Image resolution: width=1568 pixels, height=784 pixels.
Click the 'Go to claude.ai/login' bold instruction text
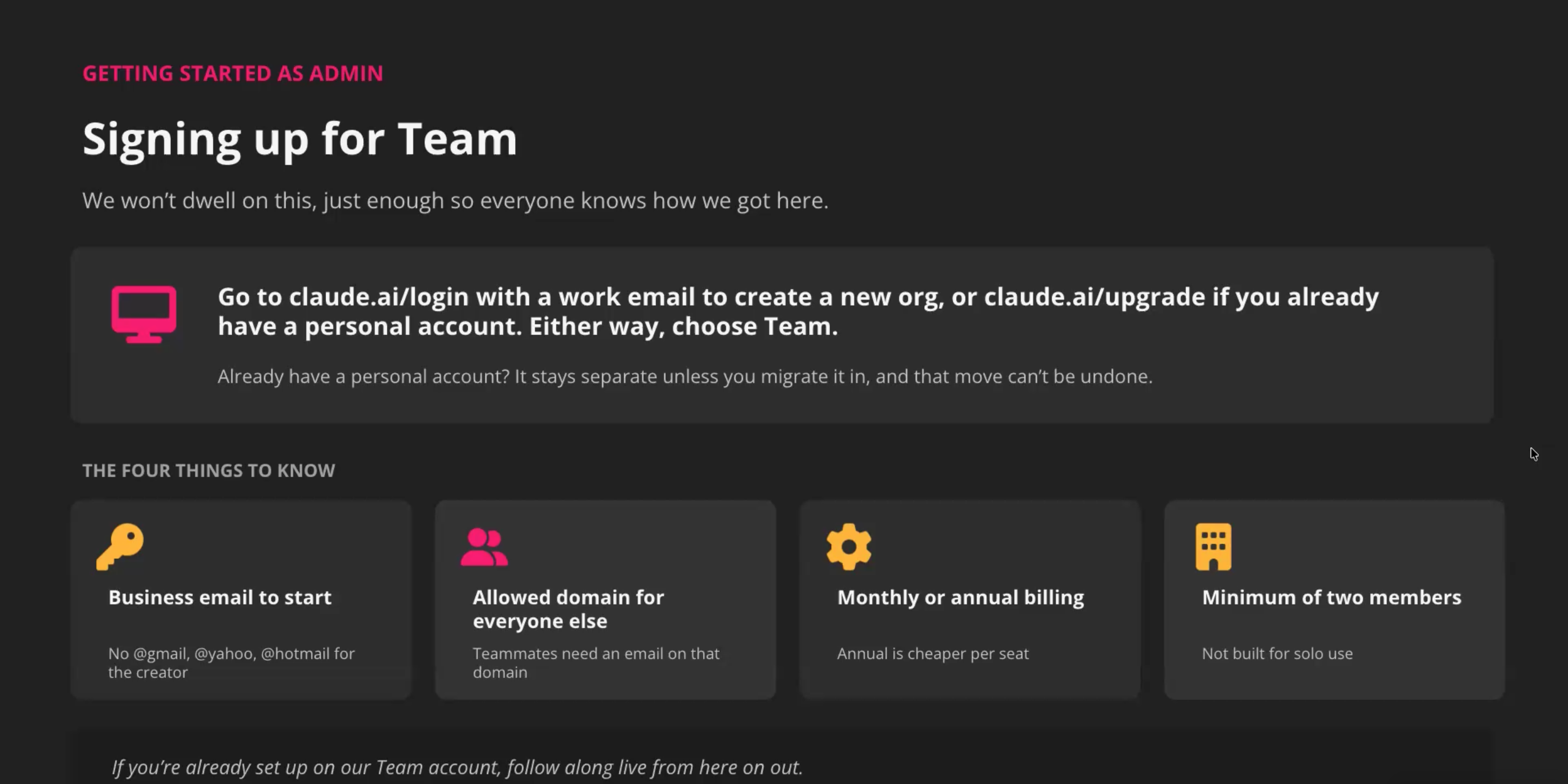pyautogui.click(x=798, y=311)
